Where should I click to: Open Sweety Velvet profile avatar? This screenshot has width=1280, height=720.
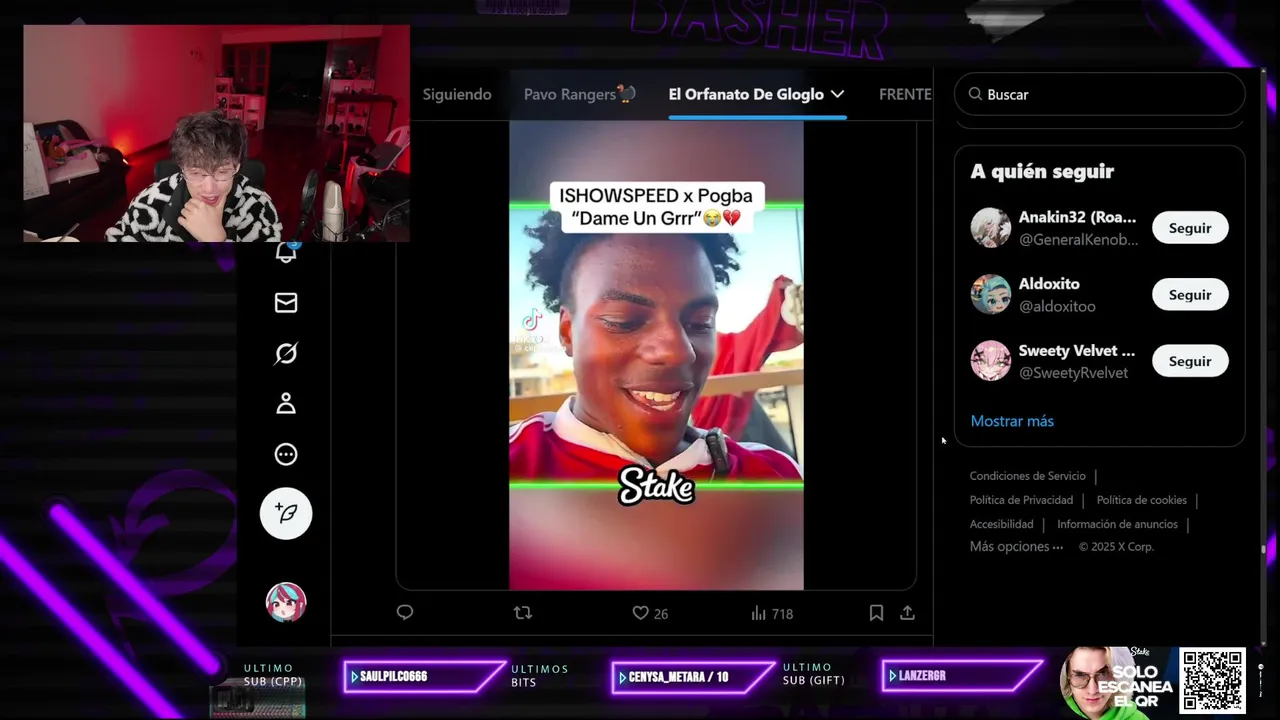click(991, 361)
